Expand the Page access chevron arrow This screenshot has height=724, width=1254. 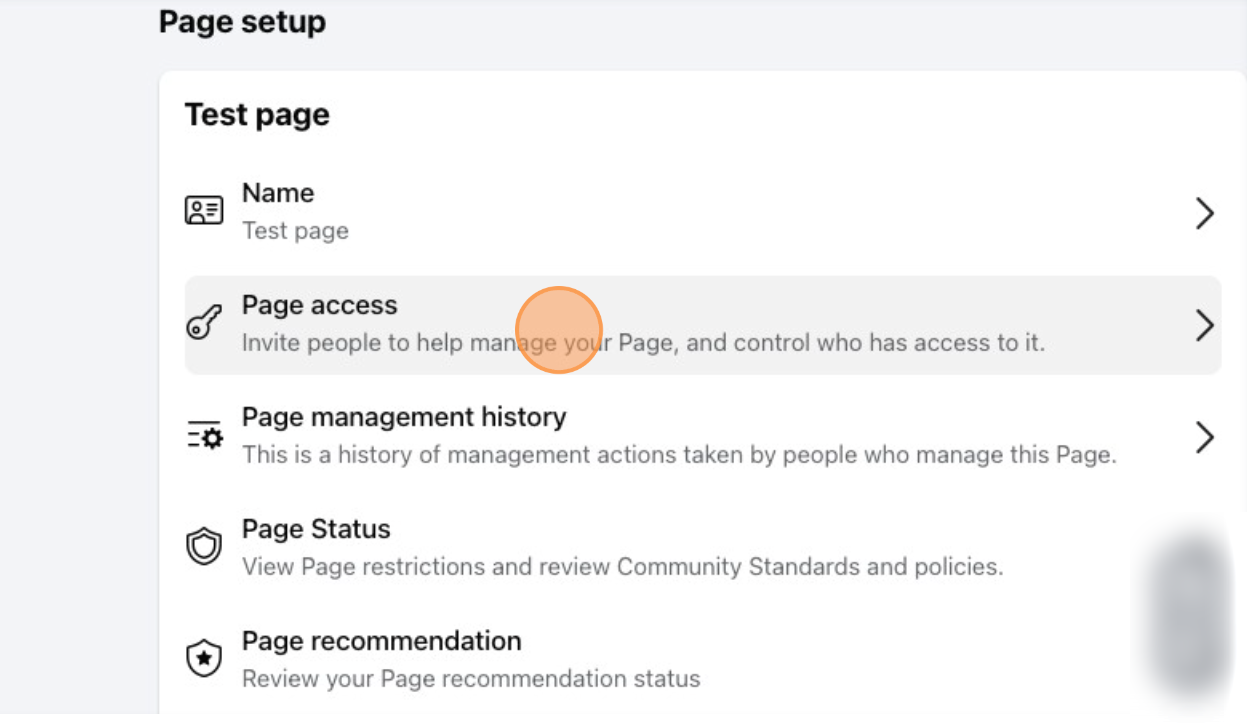[x=1204, y=325]
